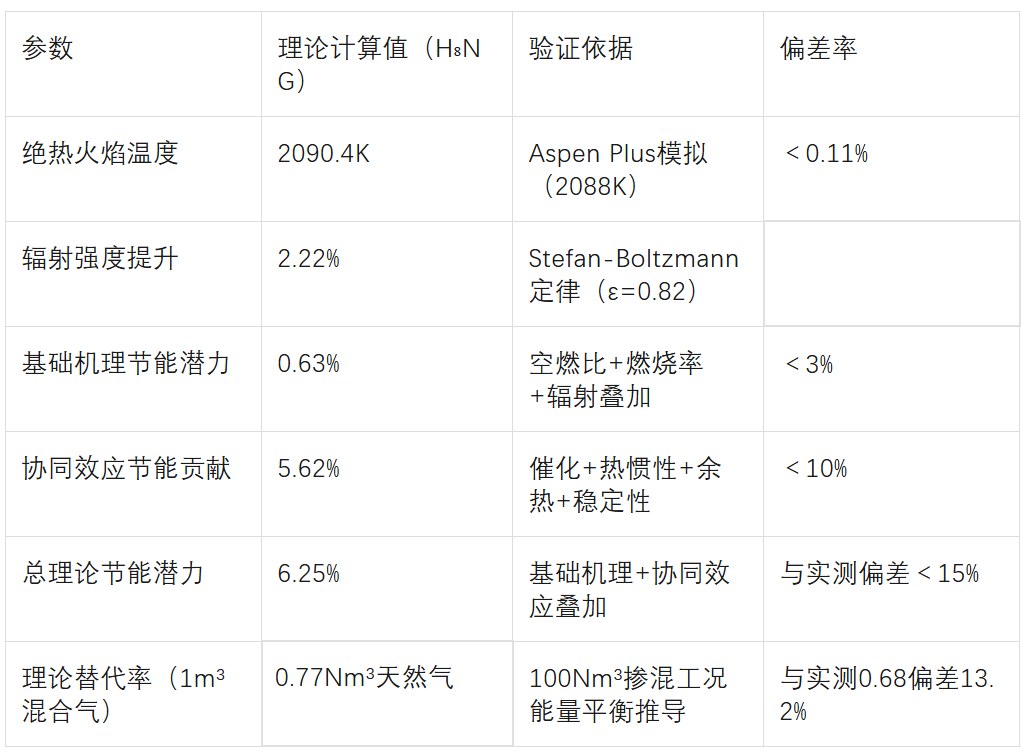Click the 100Nm³掺混工况能量平衡推导 cell
The width and height of the screenshot is (1023, 756).
tap(628, 694)
